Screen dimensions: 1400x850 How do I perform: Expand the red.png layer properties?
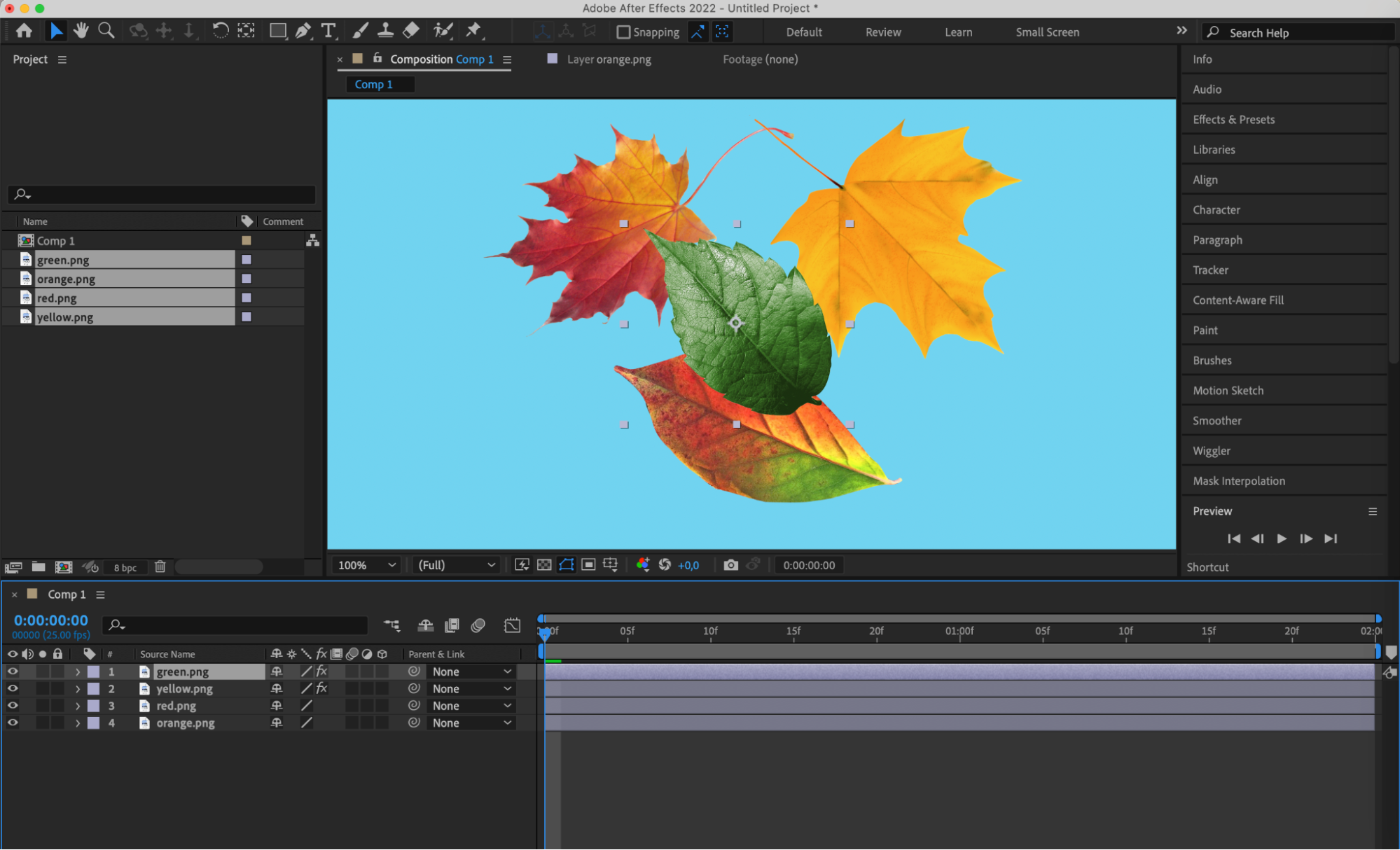[x=78, y=706]
